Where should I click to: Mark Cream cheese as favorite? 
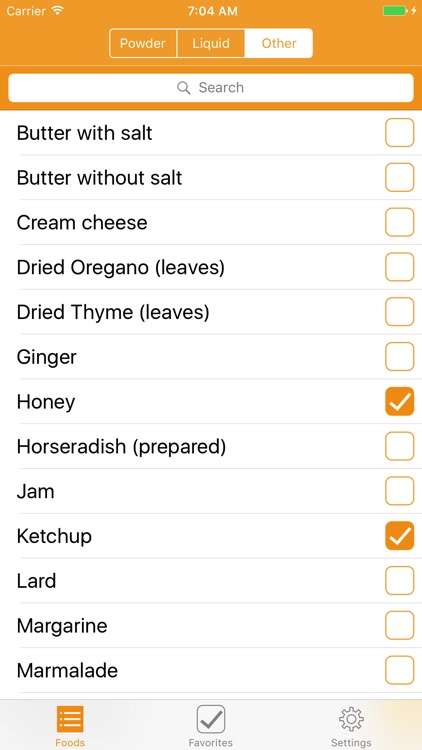pos(400,222)
